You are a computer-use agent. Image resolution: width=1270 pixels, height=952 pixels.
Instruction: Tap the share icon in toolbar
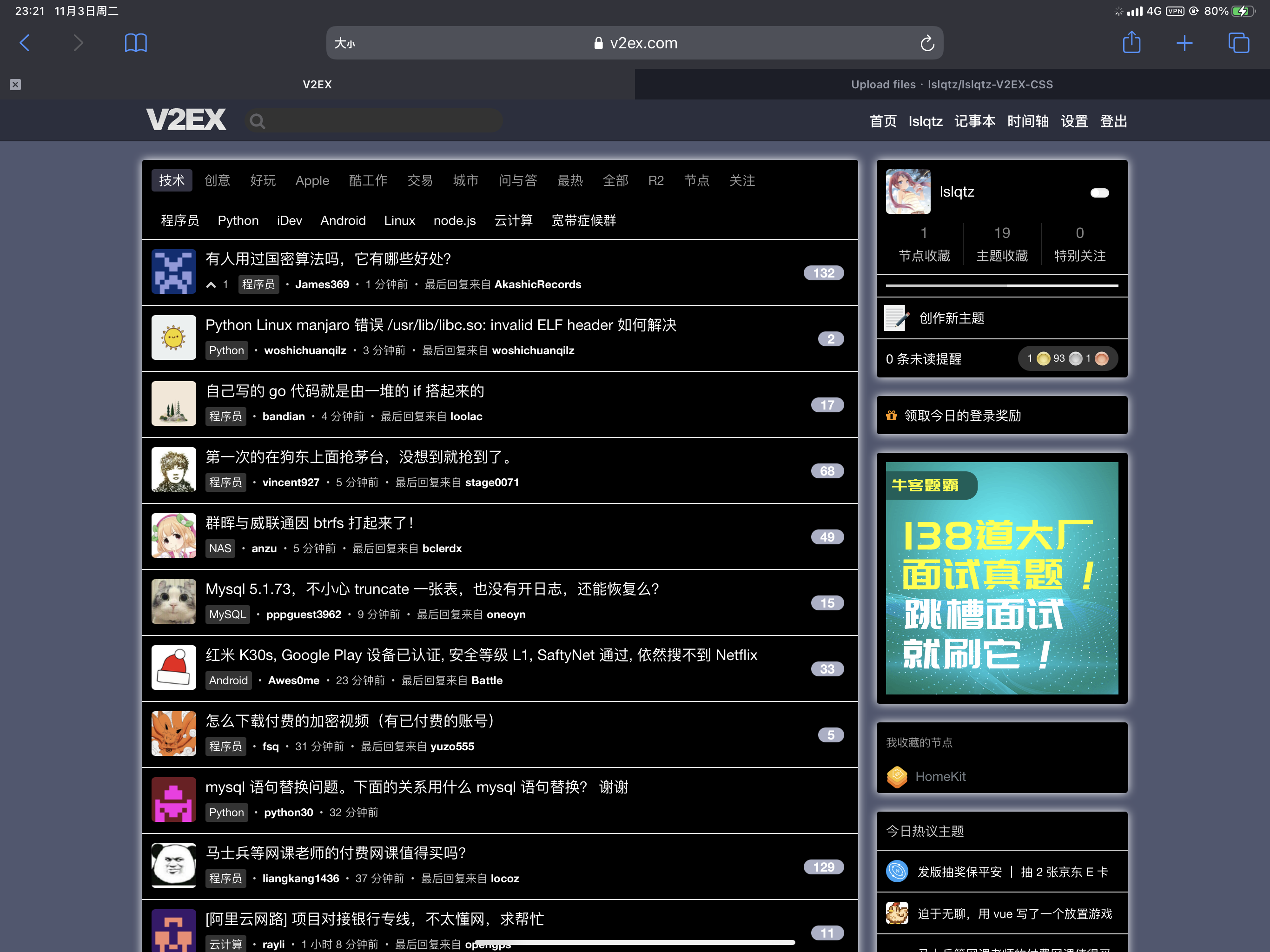click(x=1131, y=43)
